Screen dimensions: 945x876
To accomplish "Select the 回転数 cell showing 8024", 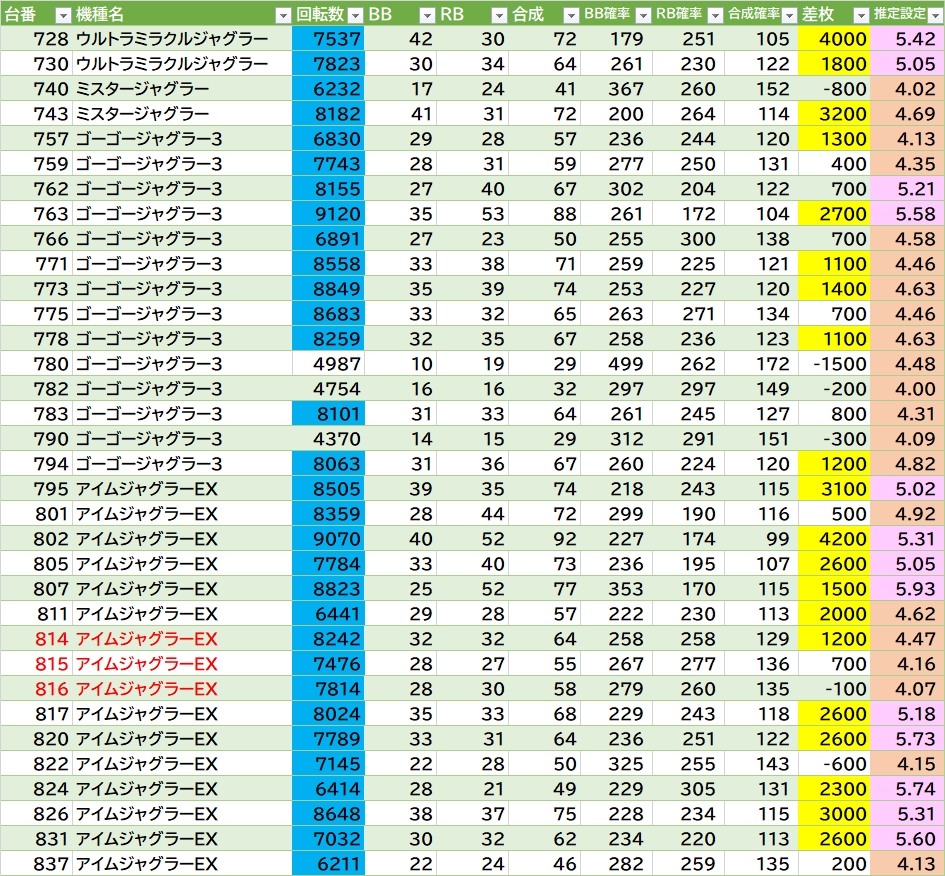I will point(328,714).
